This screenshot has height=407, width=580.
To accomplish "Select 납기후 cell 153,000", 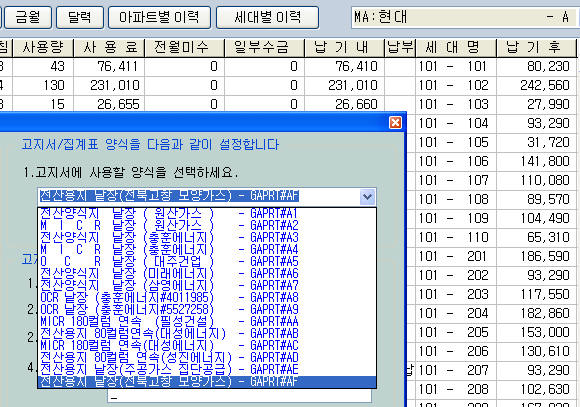I will tap(537, 332).
